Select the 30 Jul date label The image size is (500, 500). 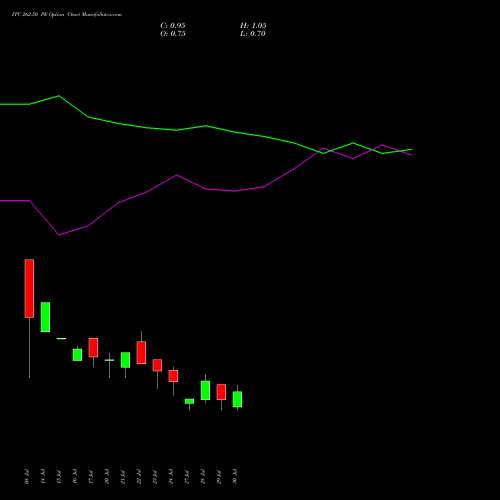click(235, 476)
